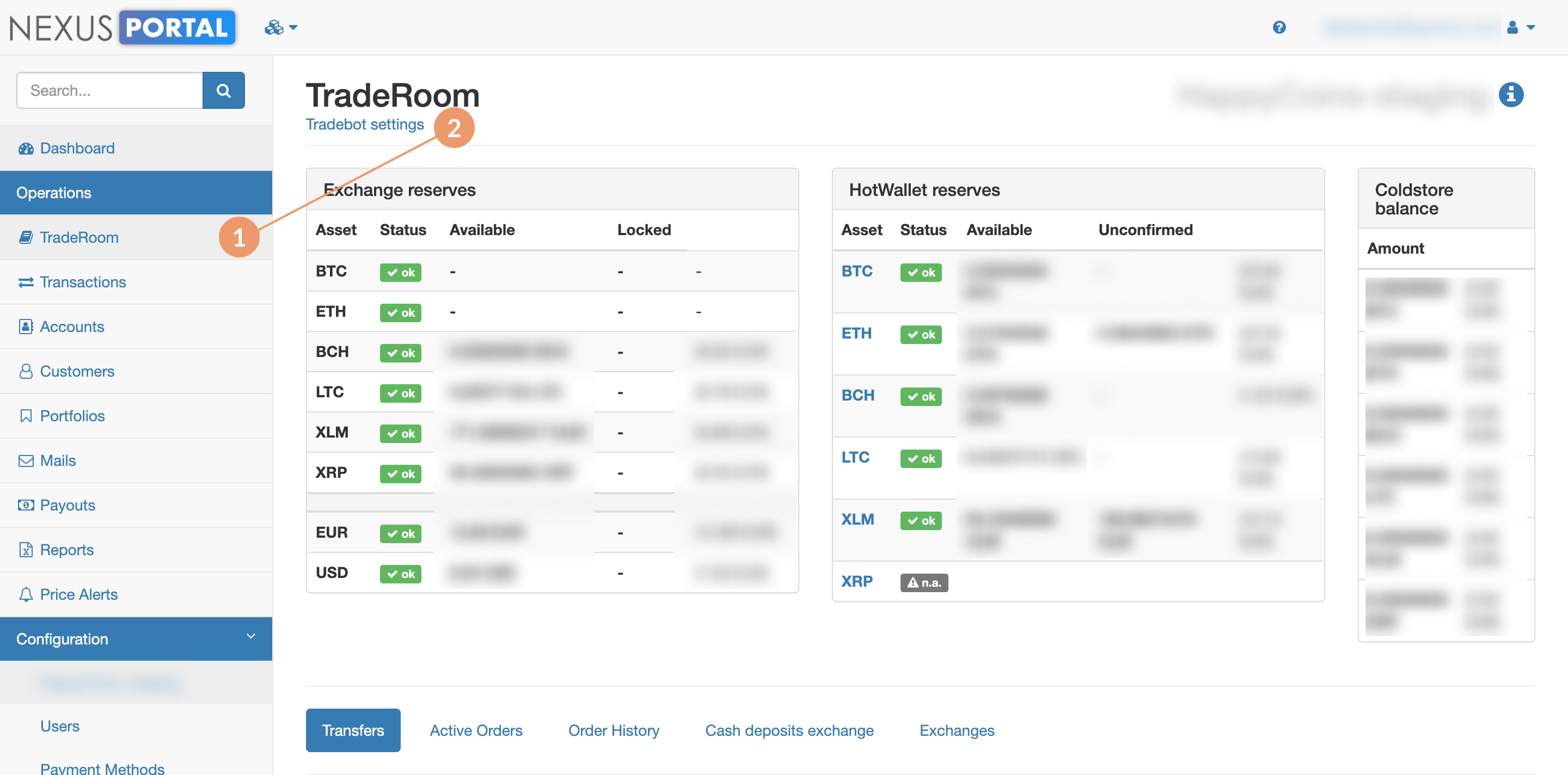The width and height of the screenshot is (1568, 775).
Task: Click inside the Search field
Action: (109, 90)
